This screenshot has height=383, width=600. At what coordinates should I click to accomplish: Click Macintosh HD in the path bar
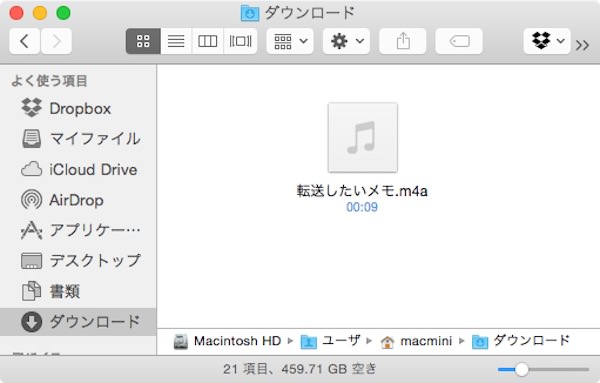(x=227, y=341)
